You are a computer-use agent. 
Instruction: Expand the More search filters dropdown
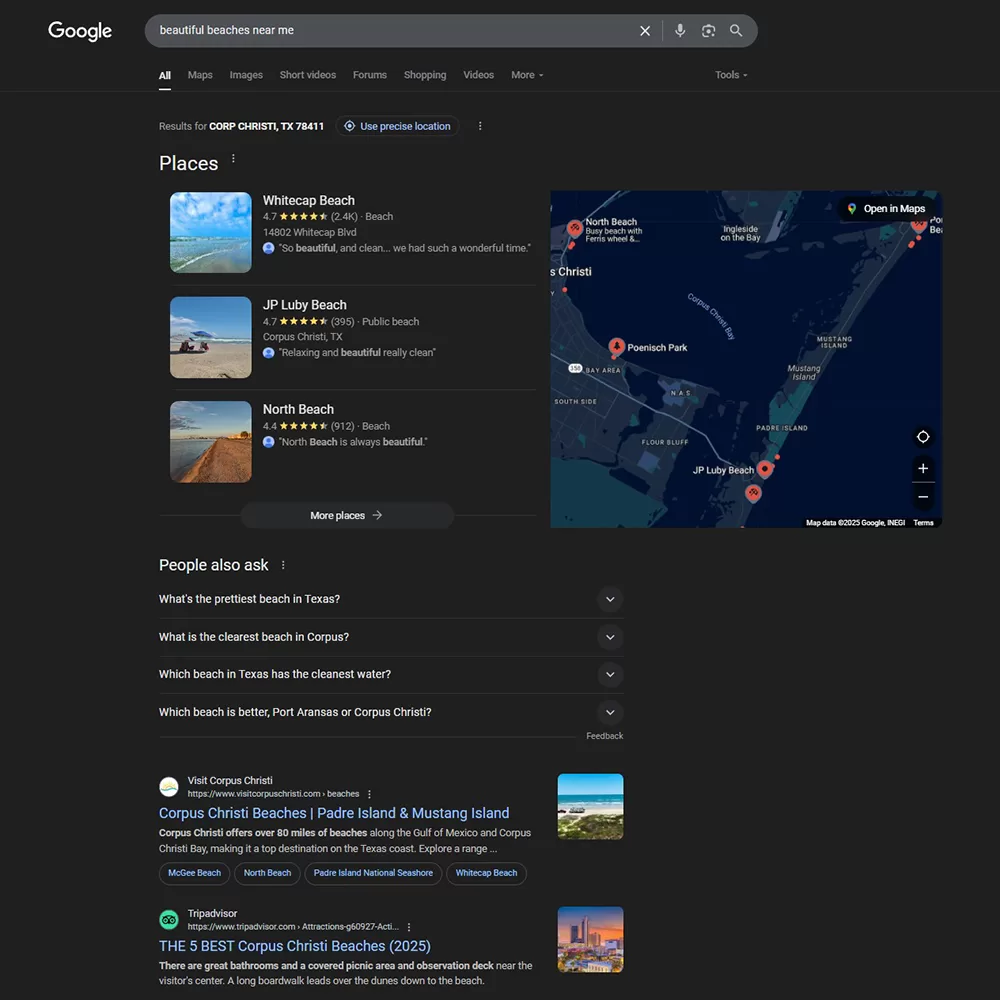point(527,75)
